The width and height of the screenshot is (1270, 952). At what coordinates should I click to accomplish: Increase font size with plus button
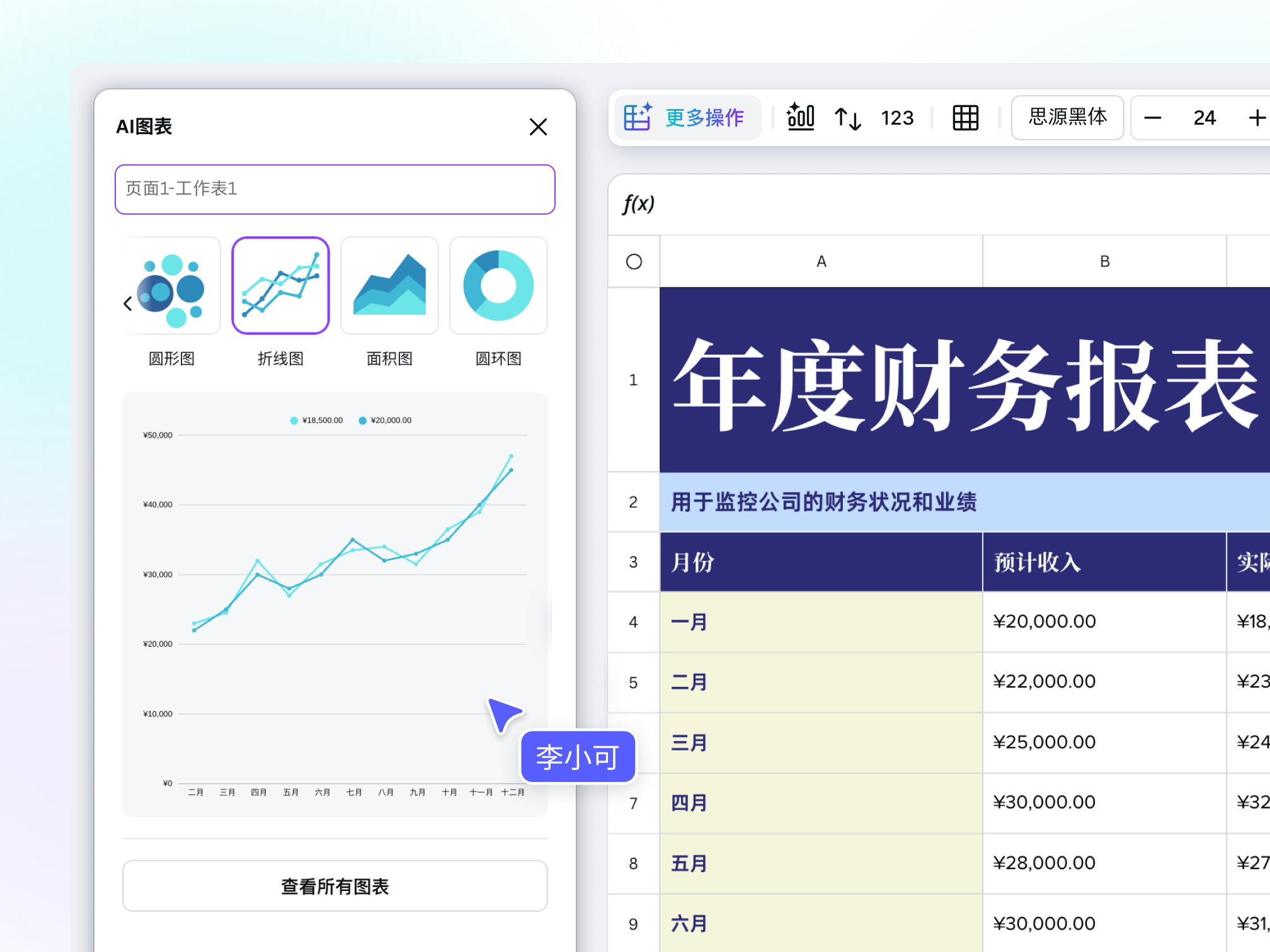click(1257, 118)
